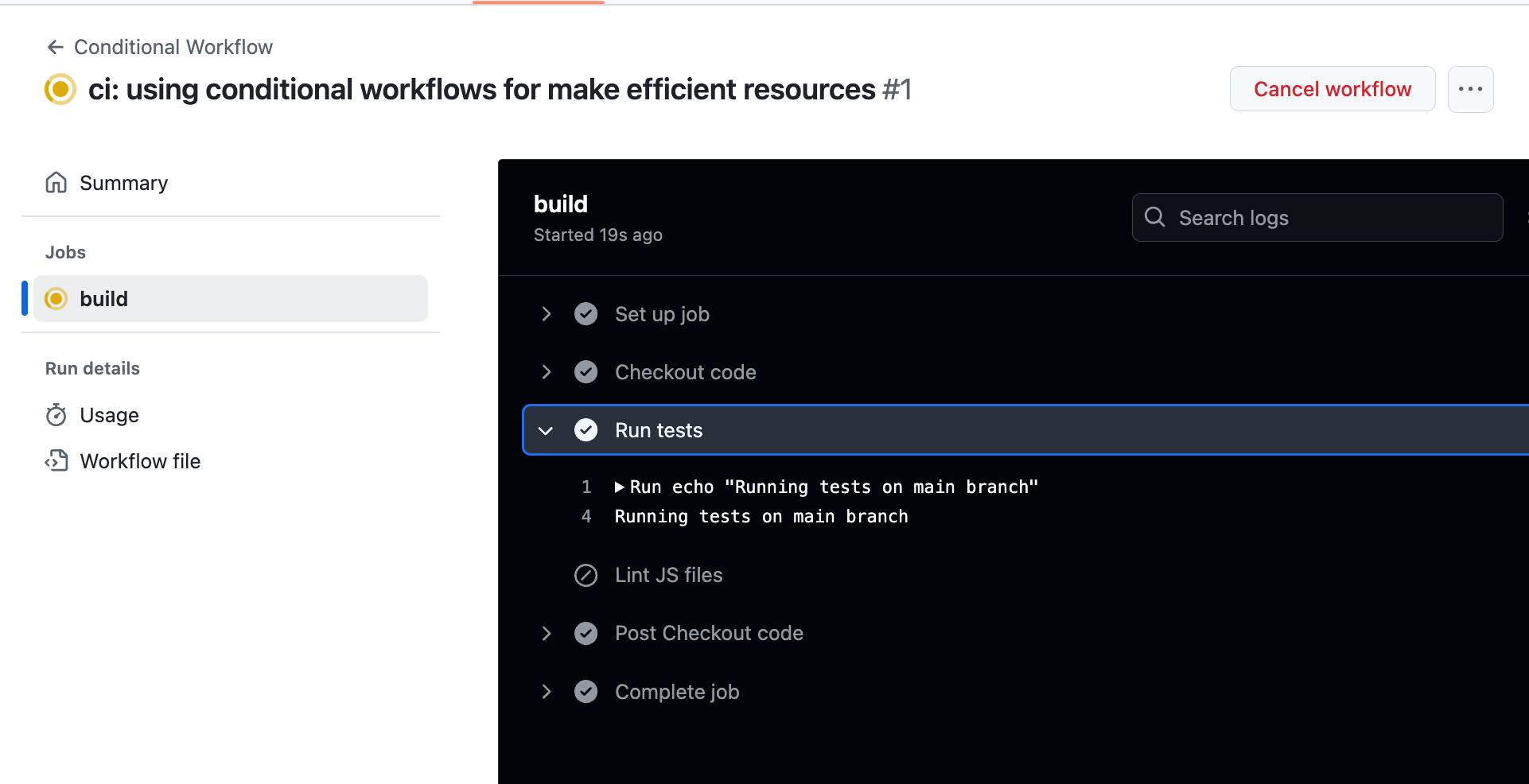Click the Summary home icon

tap(56, 183)
